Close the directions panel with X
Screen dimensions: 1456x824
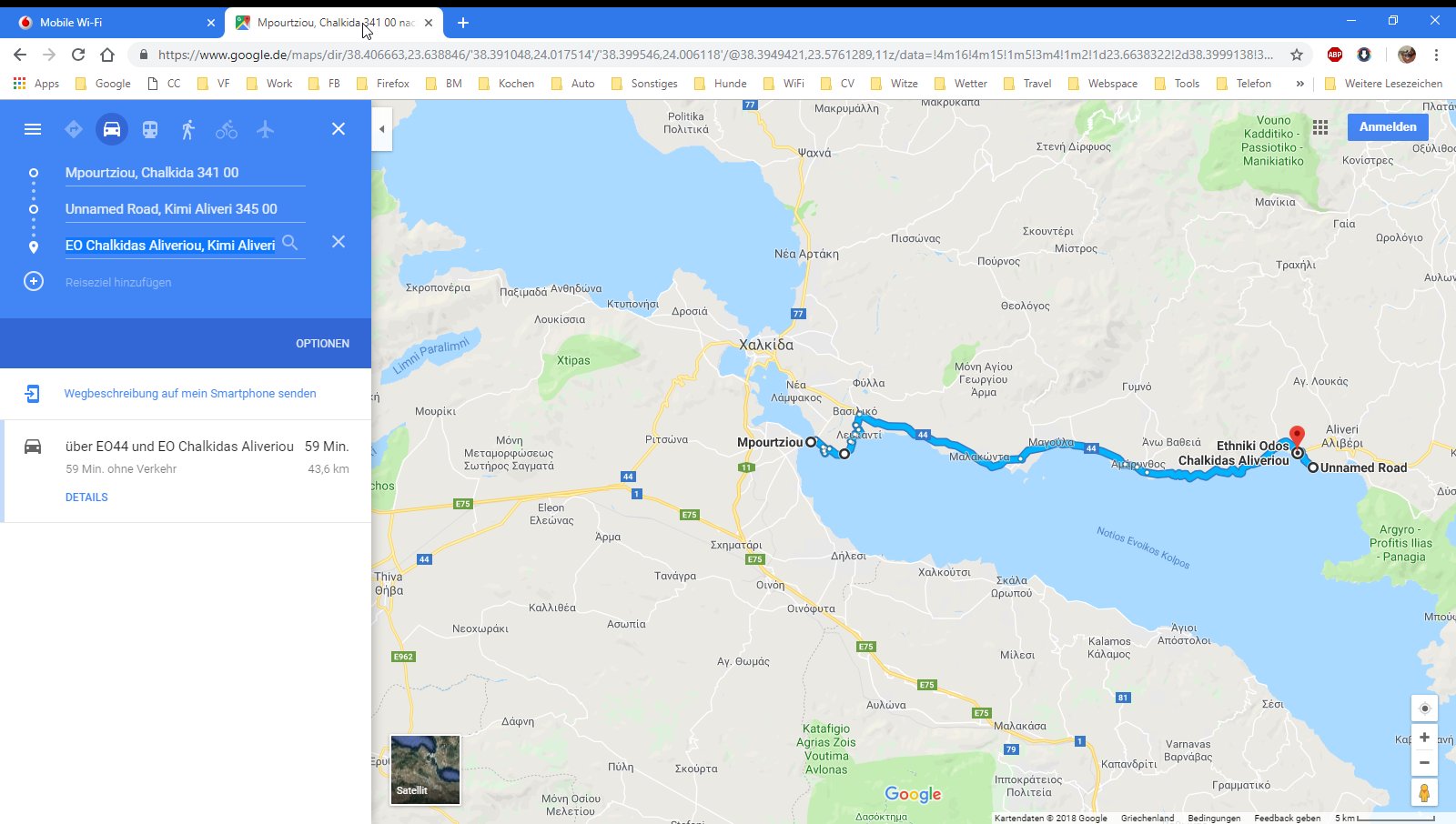point(339,129)
